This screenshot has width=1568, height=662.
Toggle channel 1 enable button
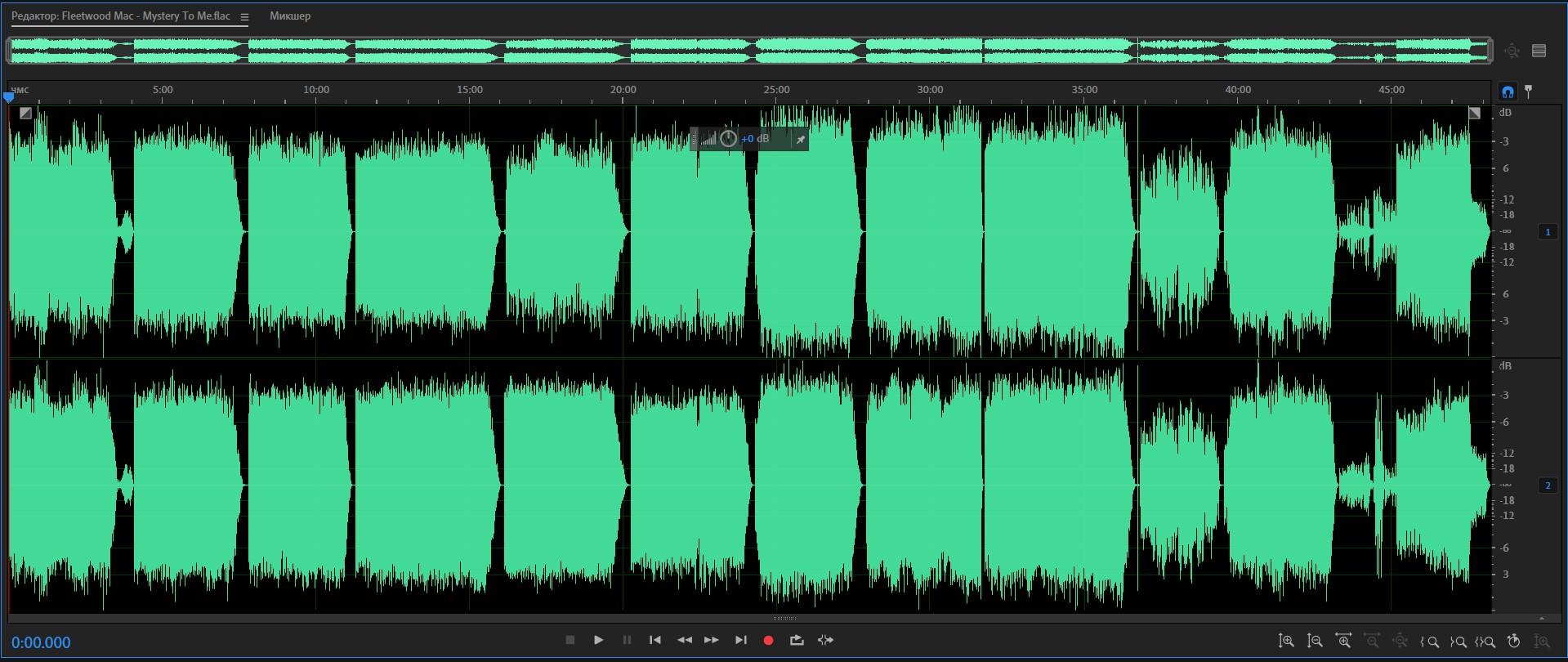pos(1548,232)
